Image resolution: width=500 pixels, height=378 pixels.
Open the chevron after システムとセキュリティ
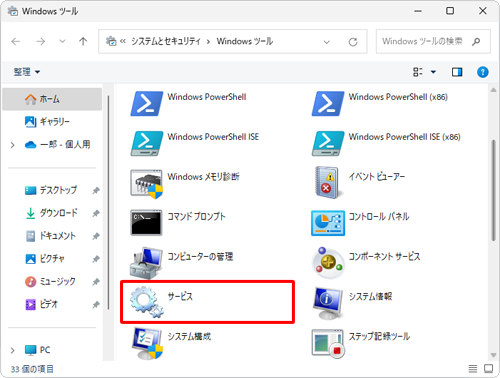pos(208,42)
